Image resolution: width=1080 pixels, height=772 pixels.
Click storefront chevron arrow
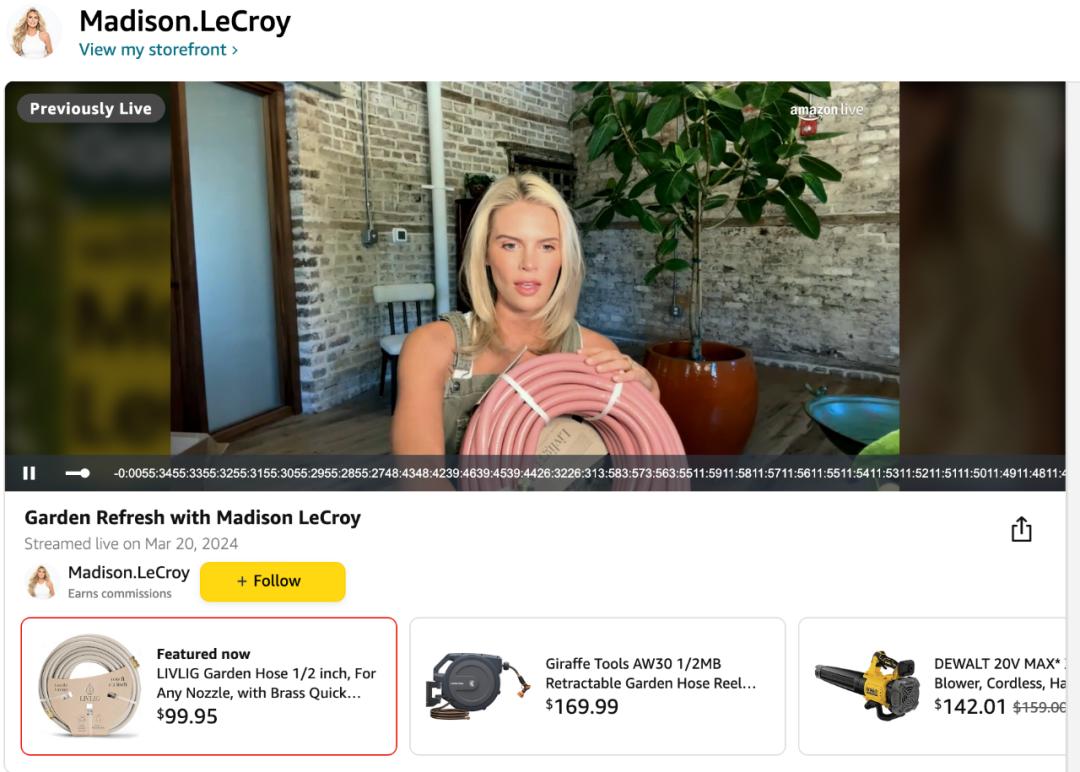point(235,50)
